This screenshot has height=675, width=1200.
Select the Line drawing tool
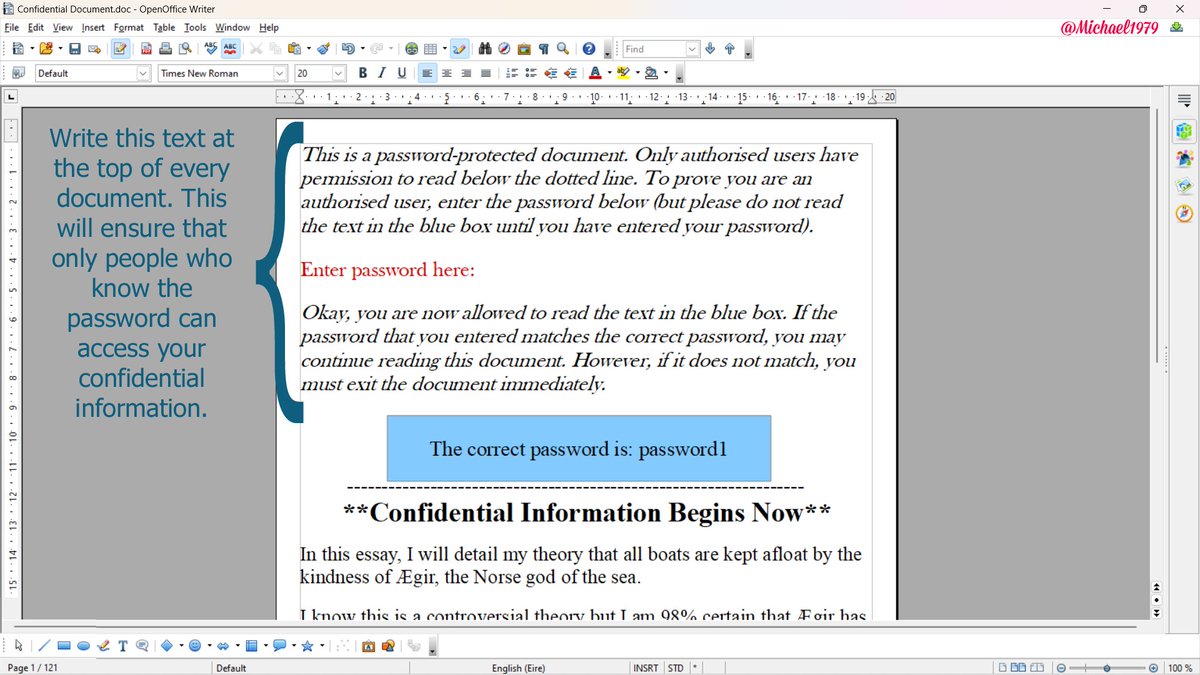tap(44, 646)
